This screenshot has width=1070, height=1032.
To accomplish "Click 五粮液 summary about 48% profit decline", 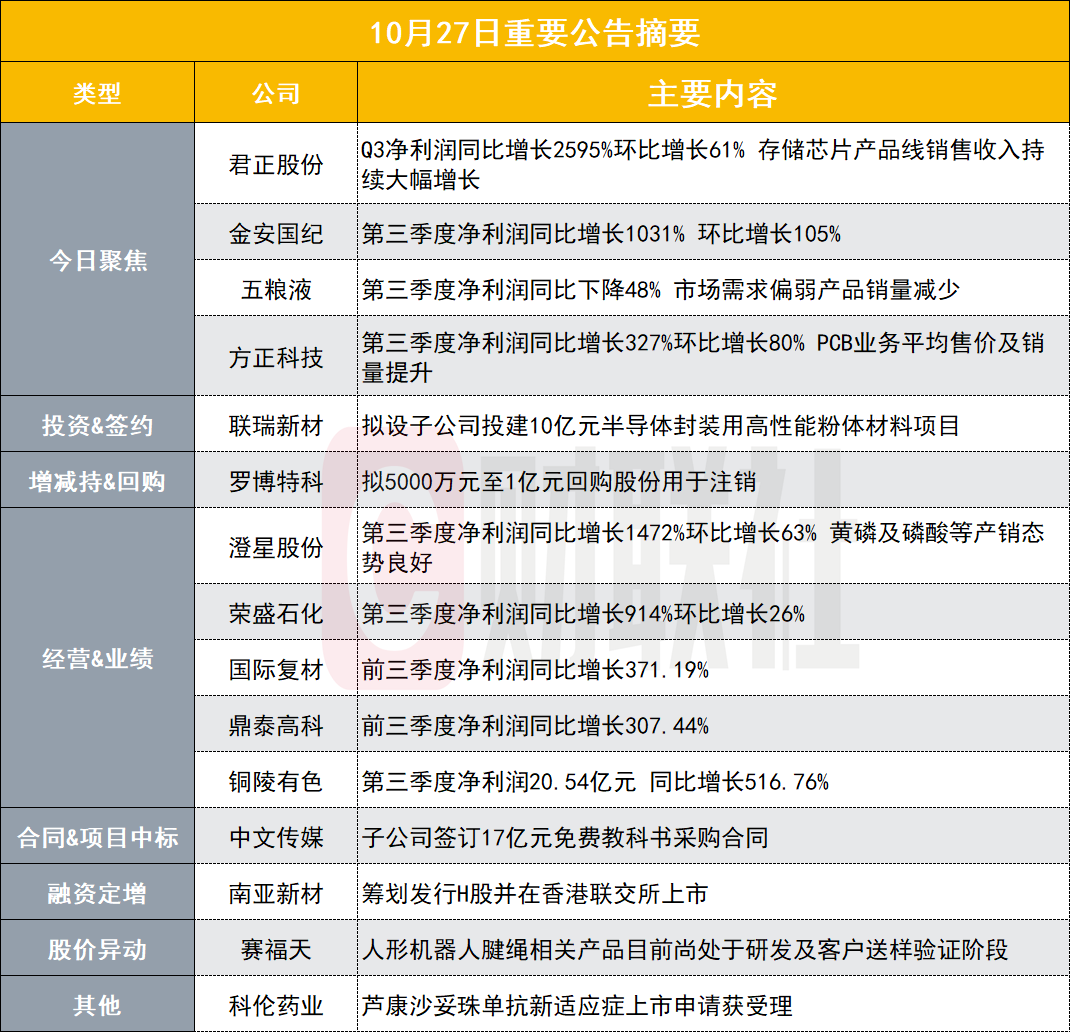I will tap(661, 289).
